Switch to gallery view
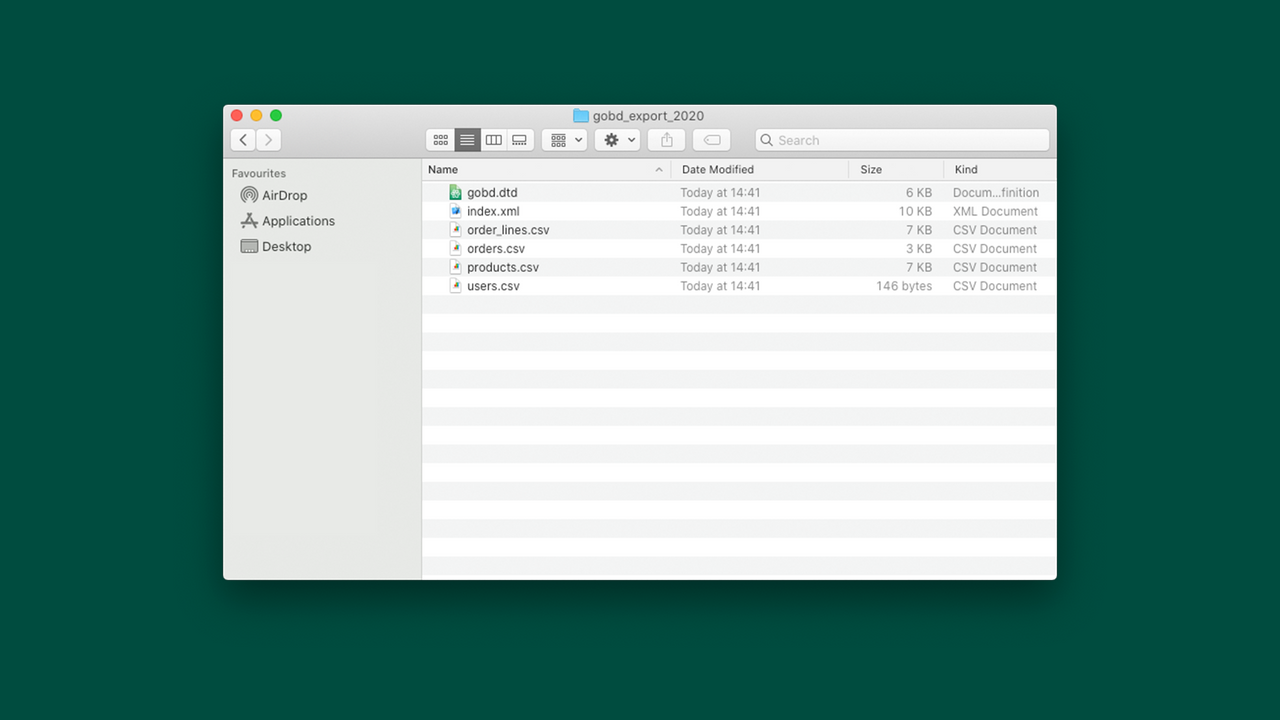The image size is (1280, 720). point(519,139)
